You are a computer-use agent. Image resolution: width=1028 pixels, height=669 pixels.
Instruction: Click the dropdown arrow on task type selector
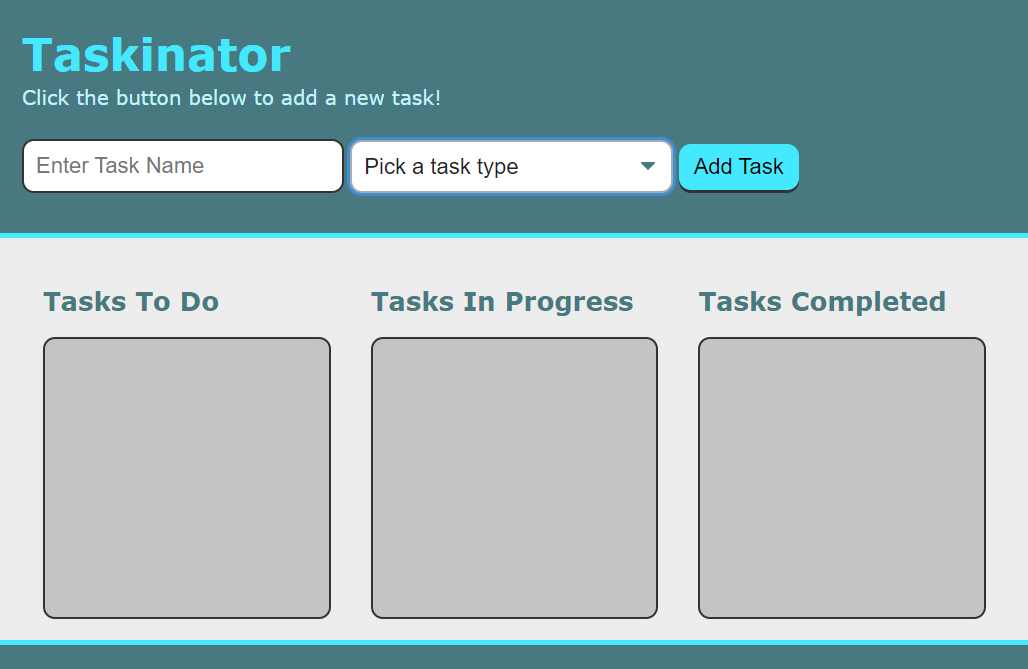(648, 166)
